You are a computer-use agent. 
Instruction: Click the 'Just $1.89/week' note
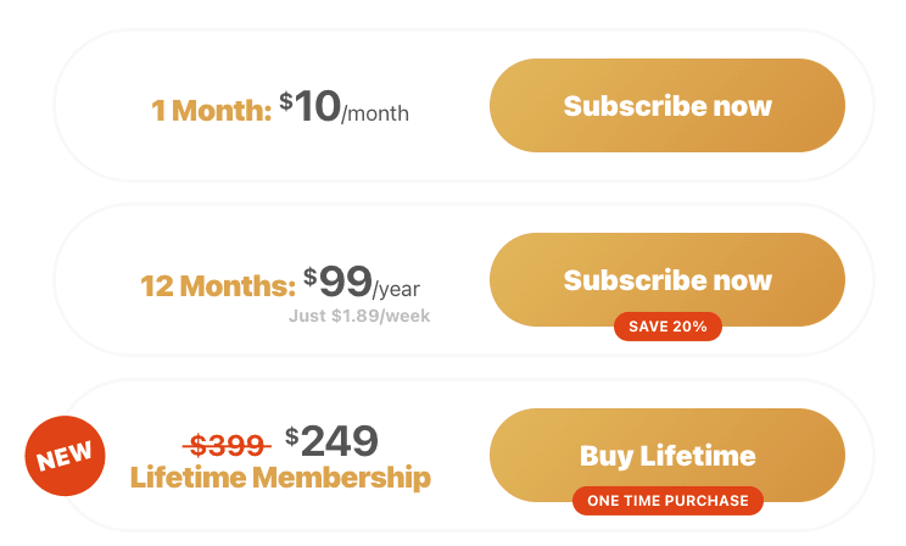coord(359,316)
